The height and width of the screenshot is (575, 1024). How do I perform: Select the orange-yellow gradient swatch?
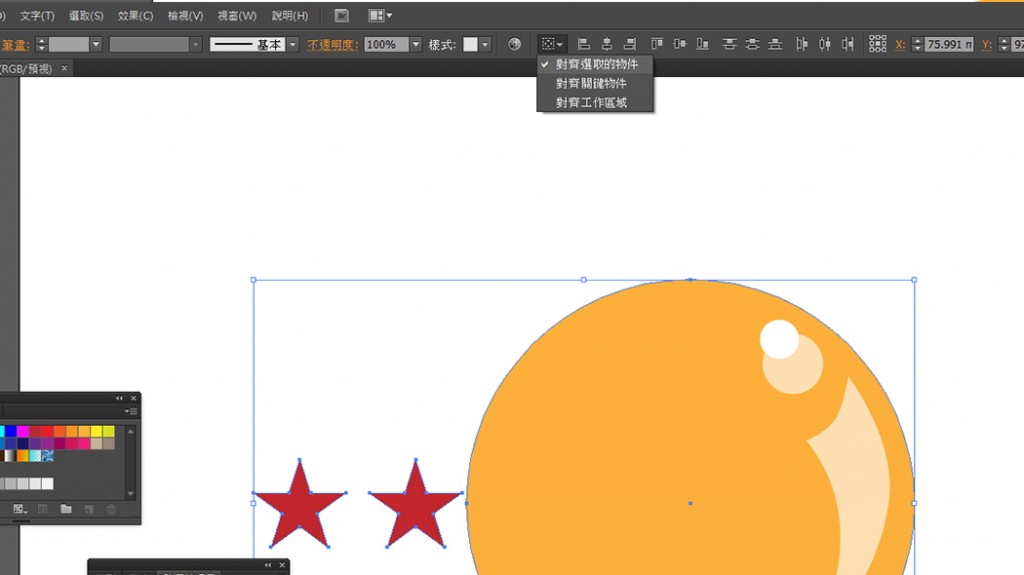pos(23,456)
